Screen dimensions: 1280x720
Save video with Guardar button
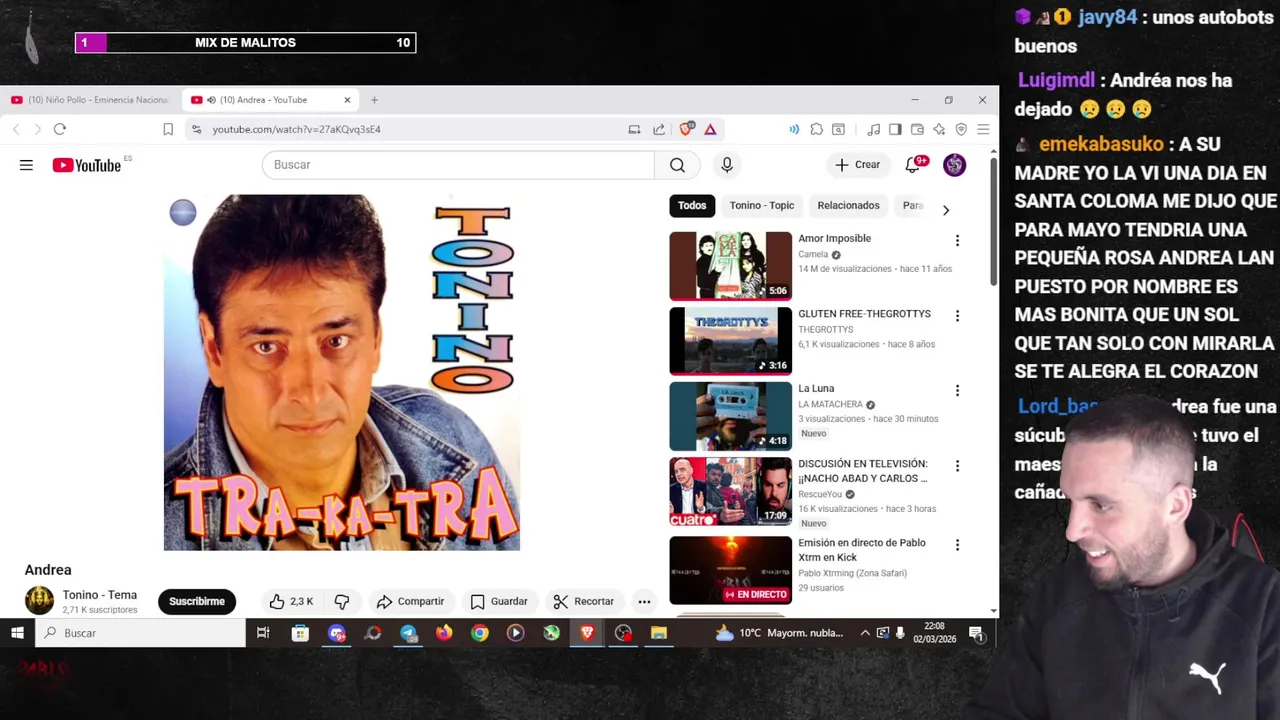(x=499, y=601)
